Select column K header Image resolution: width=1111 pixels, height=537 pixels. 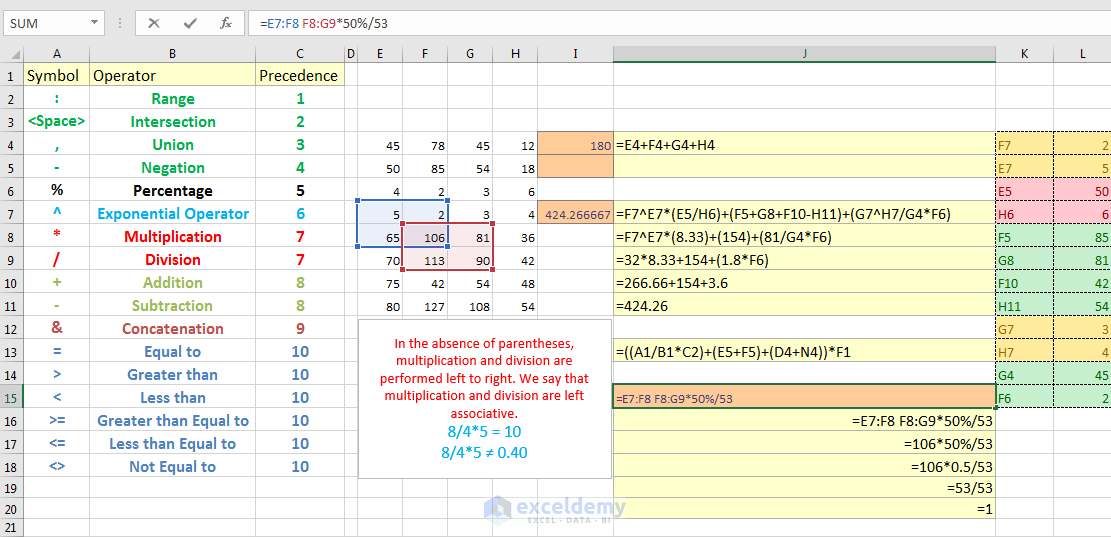[x=1025, y=54]
